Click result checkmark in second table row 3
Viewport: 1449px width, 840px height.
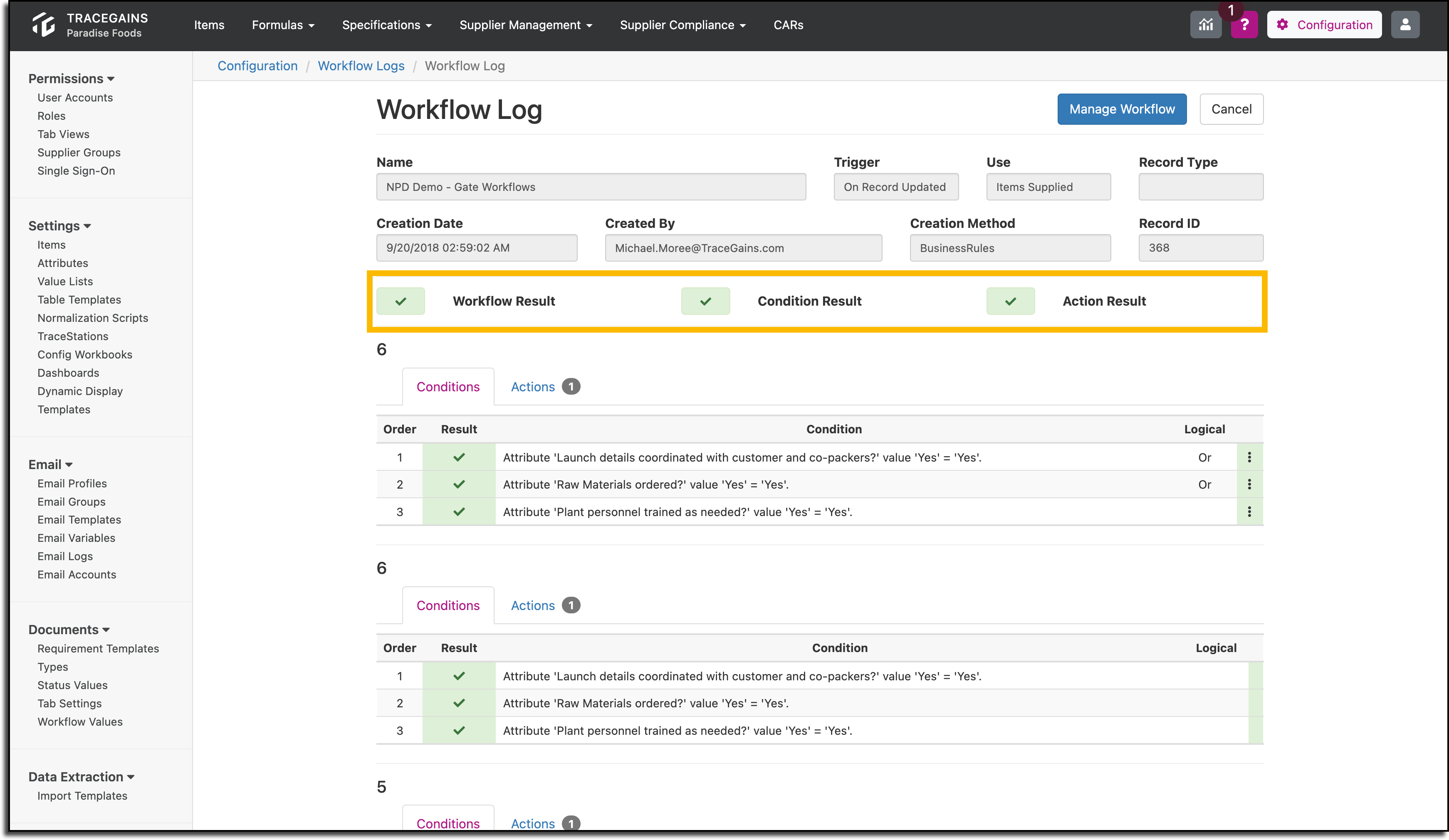point(458,730)
